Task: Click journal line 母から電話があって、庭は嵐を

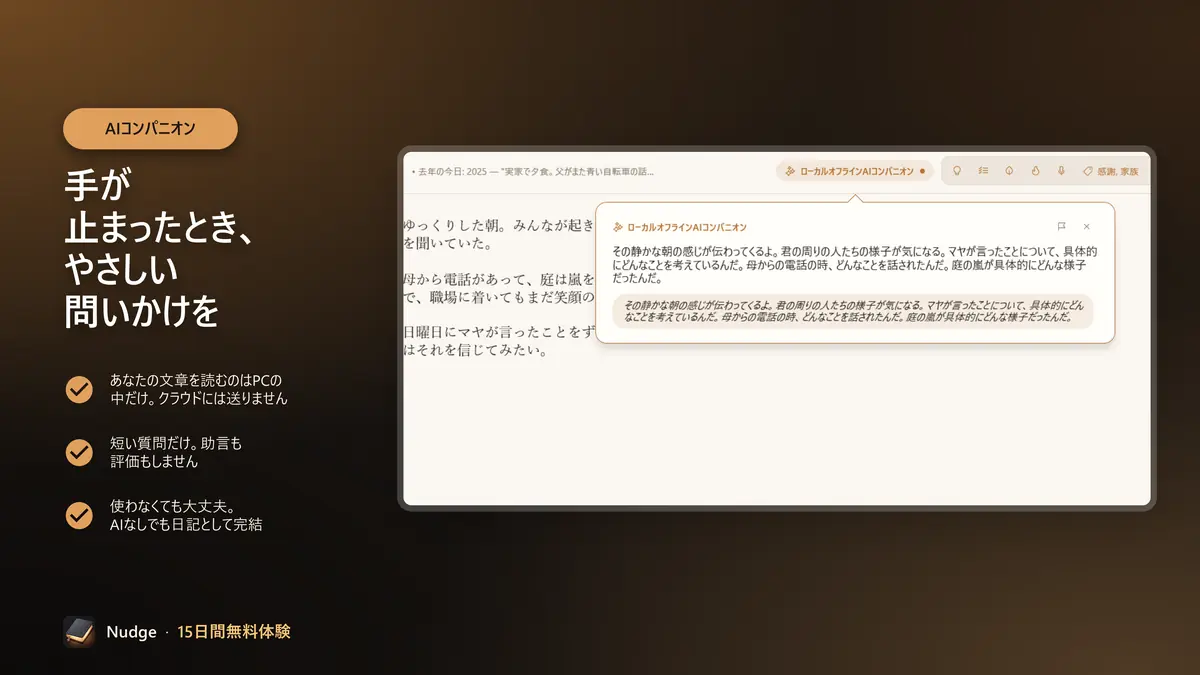Action: 499,279
